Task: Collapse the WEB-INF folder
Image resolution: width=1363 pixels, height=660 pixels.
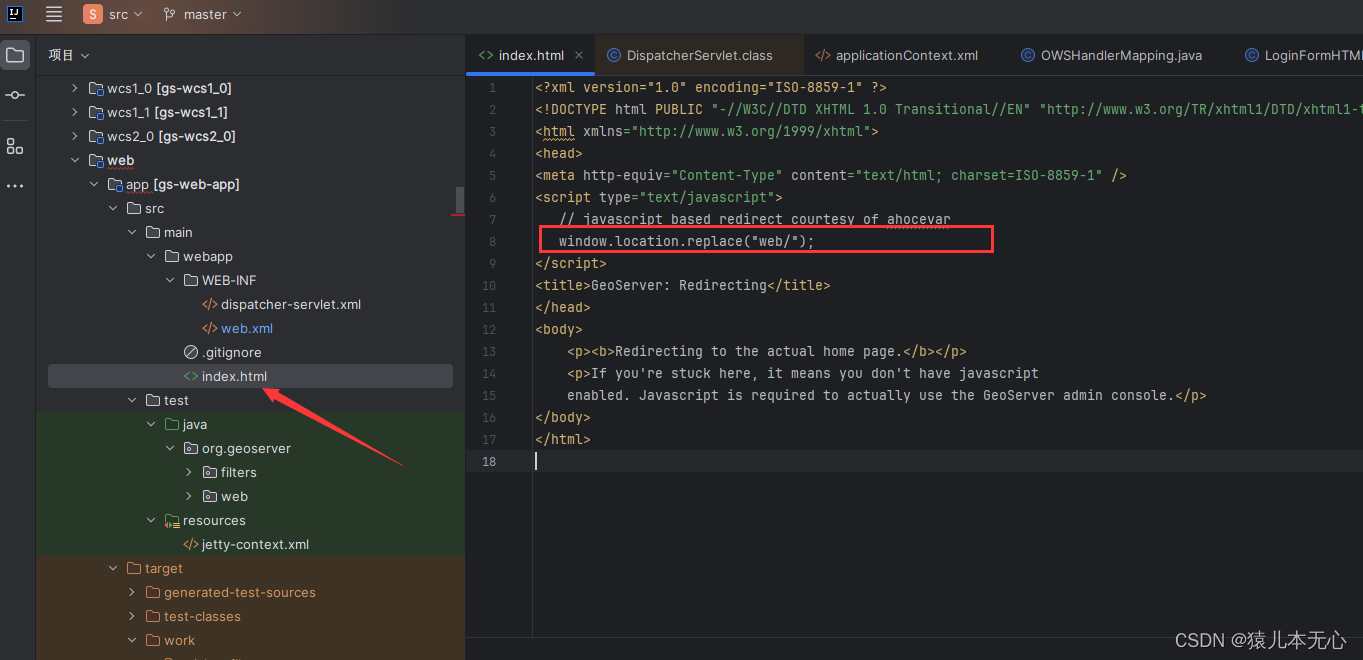Action: (170, 280)
